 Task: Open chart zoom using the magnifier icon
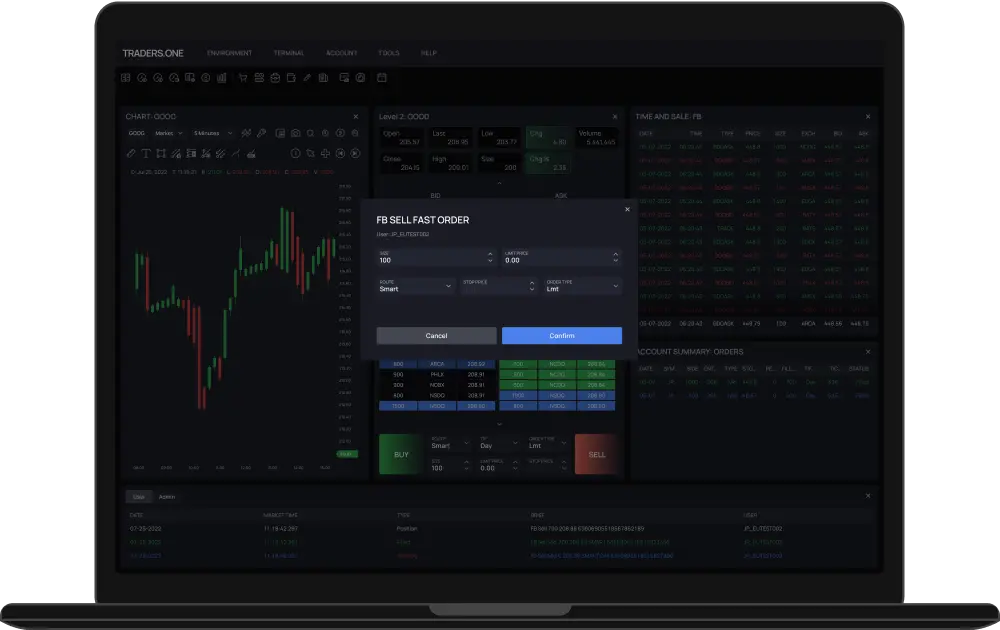310,133
